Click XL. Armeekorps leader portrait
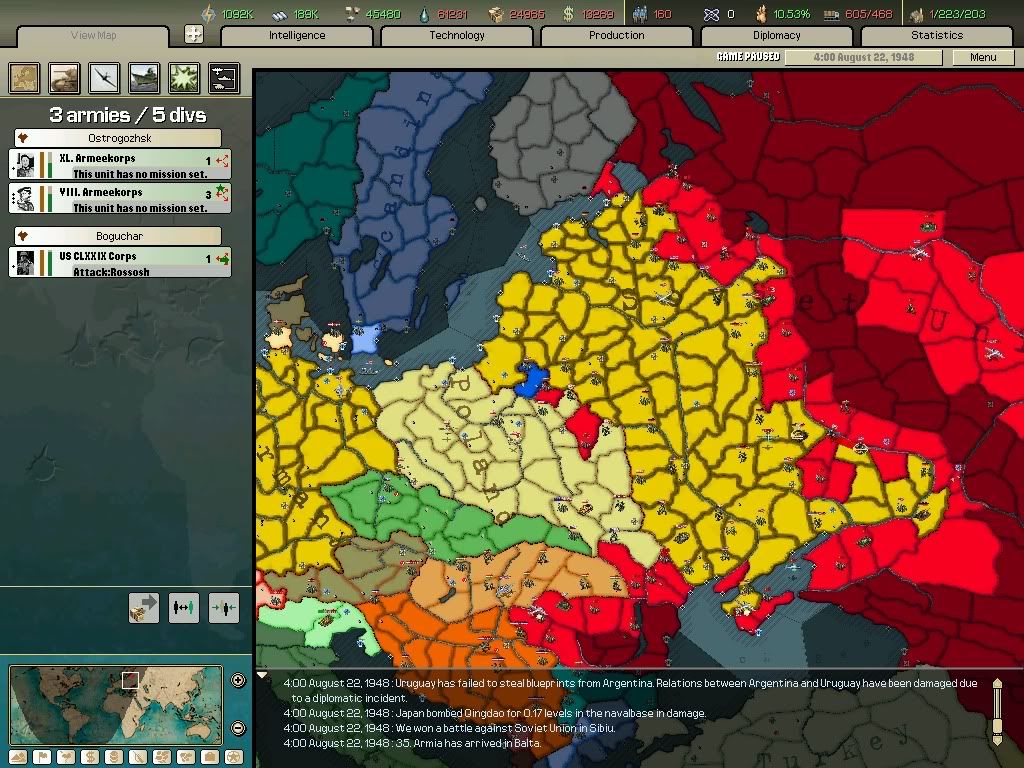1024x768 pixels. point(25,165)
